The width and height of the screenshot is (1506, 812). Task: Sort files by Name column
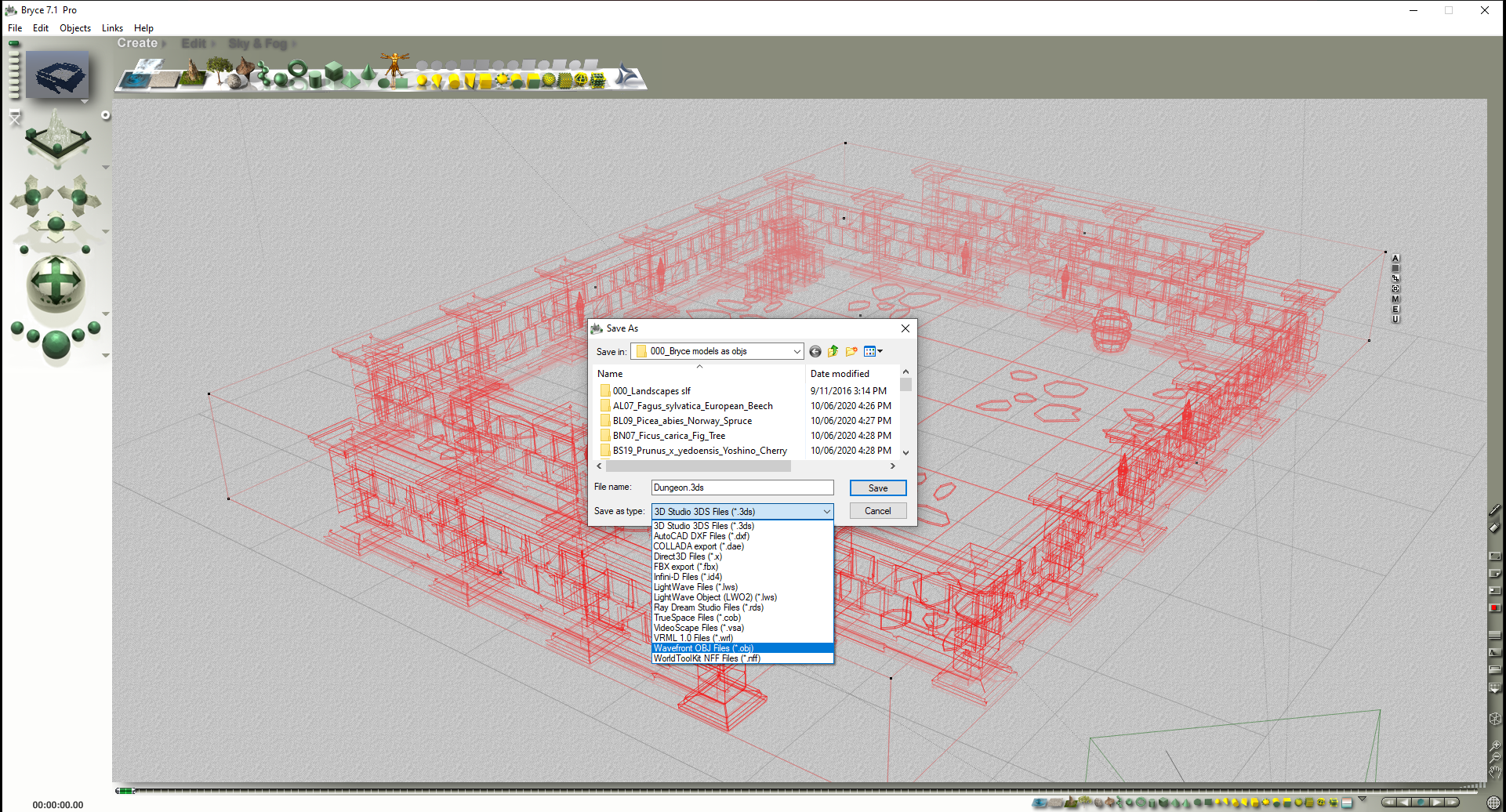tap(699, 374)
